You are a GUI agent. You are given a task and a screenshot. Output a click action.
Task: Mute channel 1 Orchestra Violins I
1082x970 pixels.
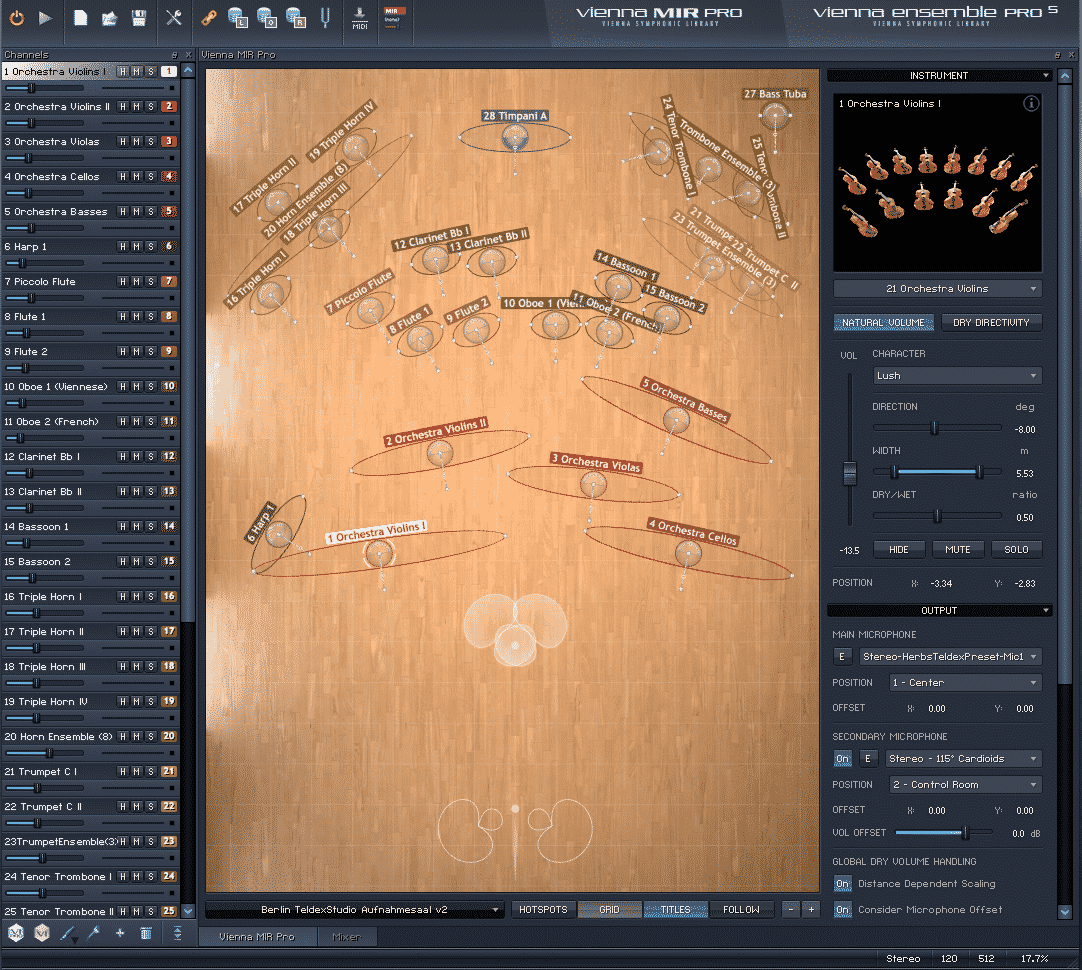click(137, 72)
